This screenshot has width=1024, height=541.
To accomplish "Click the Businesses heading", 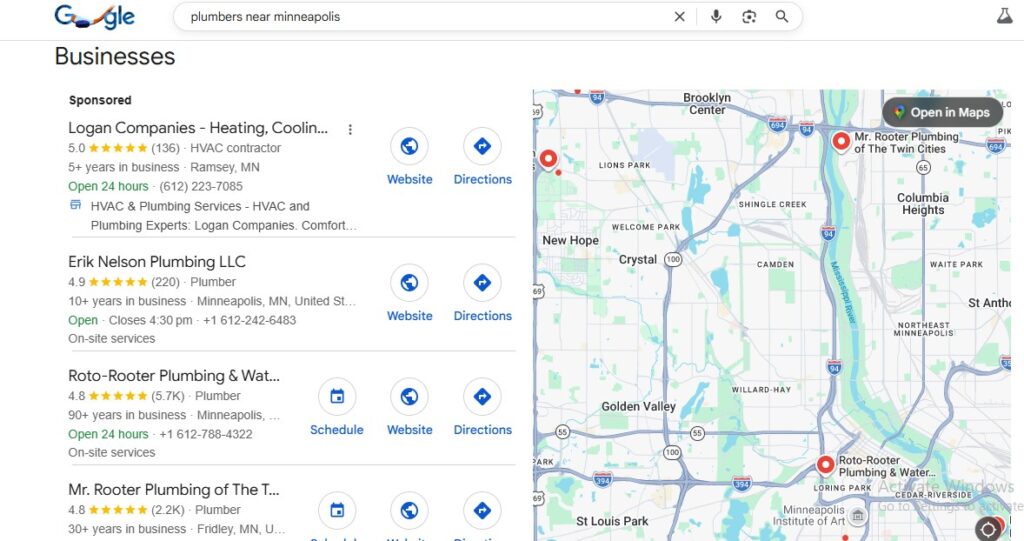I will coord(115,56).
